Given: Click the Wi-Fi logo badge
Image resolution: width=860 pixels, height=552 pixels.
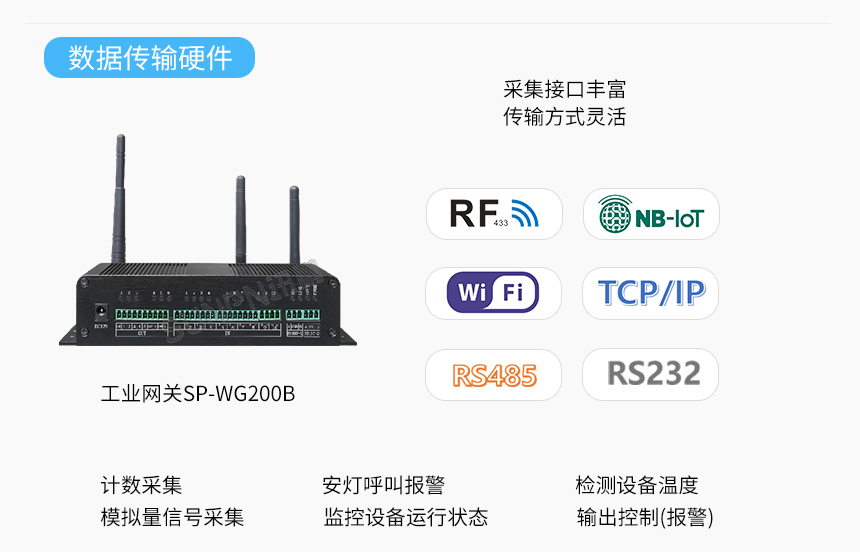Looking at the screenshot, I should pyautogui.click(x=494, y=293).
